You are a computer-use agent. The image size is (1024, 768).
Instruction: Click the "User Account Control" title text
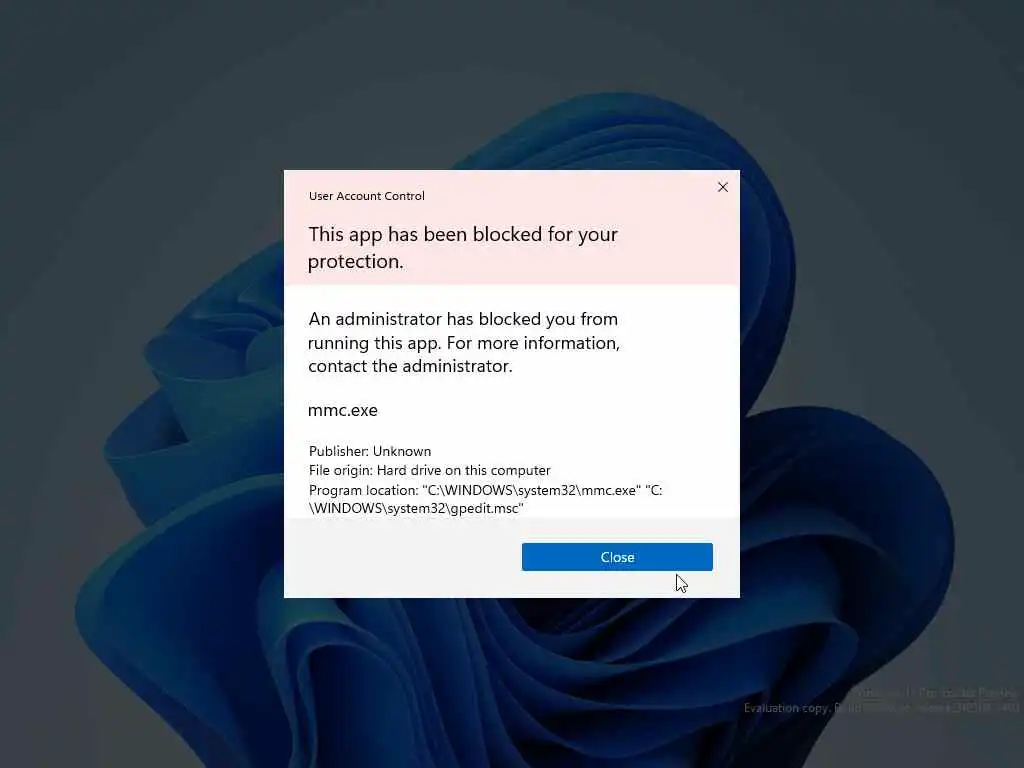tap(366, 196)
